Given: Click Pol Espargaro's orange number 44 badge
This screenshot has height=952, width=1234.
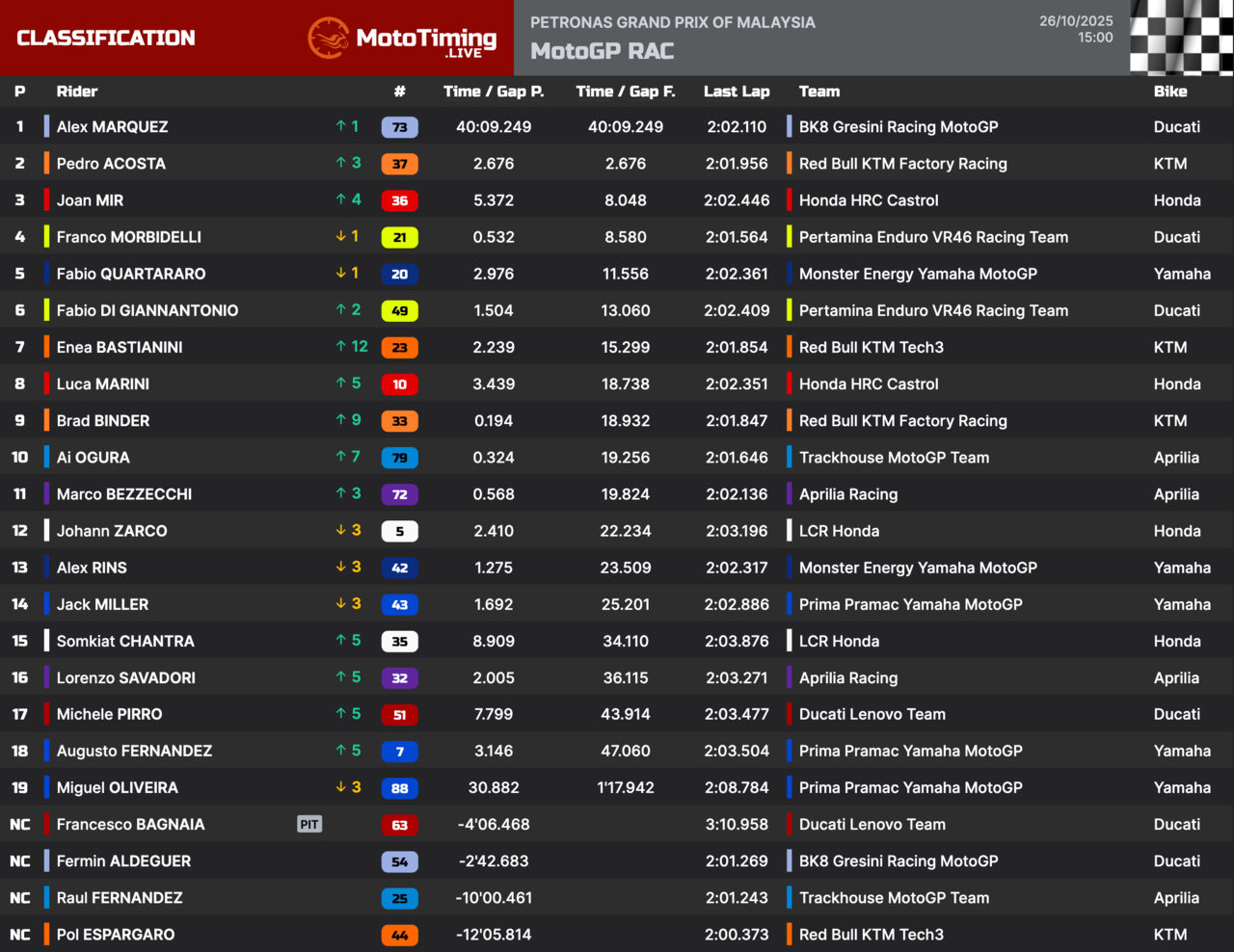Looking at the screenshot, I should point(399,935).
